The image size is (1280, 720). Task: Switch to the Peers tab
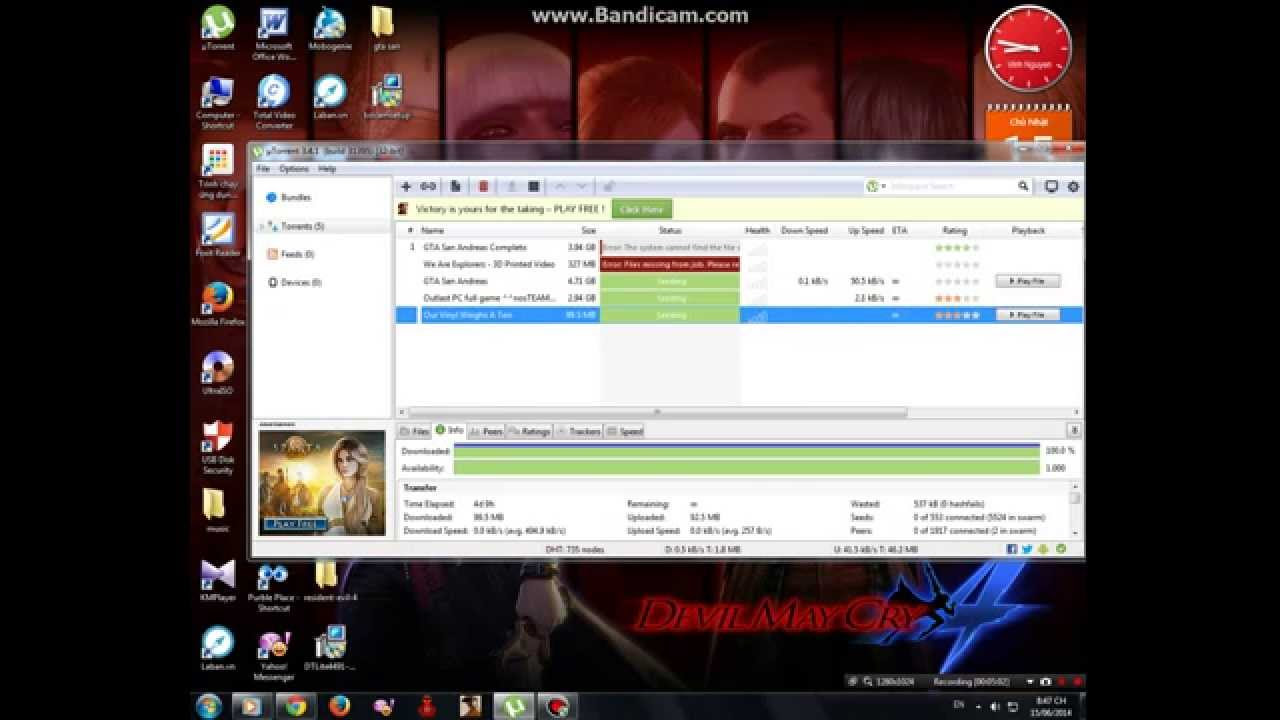(x=487, y=431)
